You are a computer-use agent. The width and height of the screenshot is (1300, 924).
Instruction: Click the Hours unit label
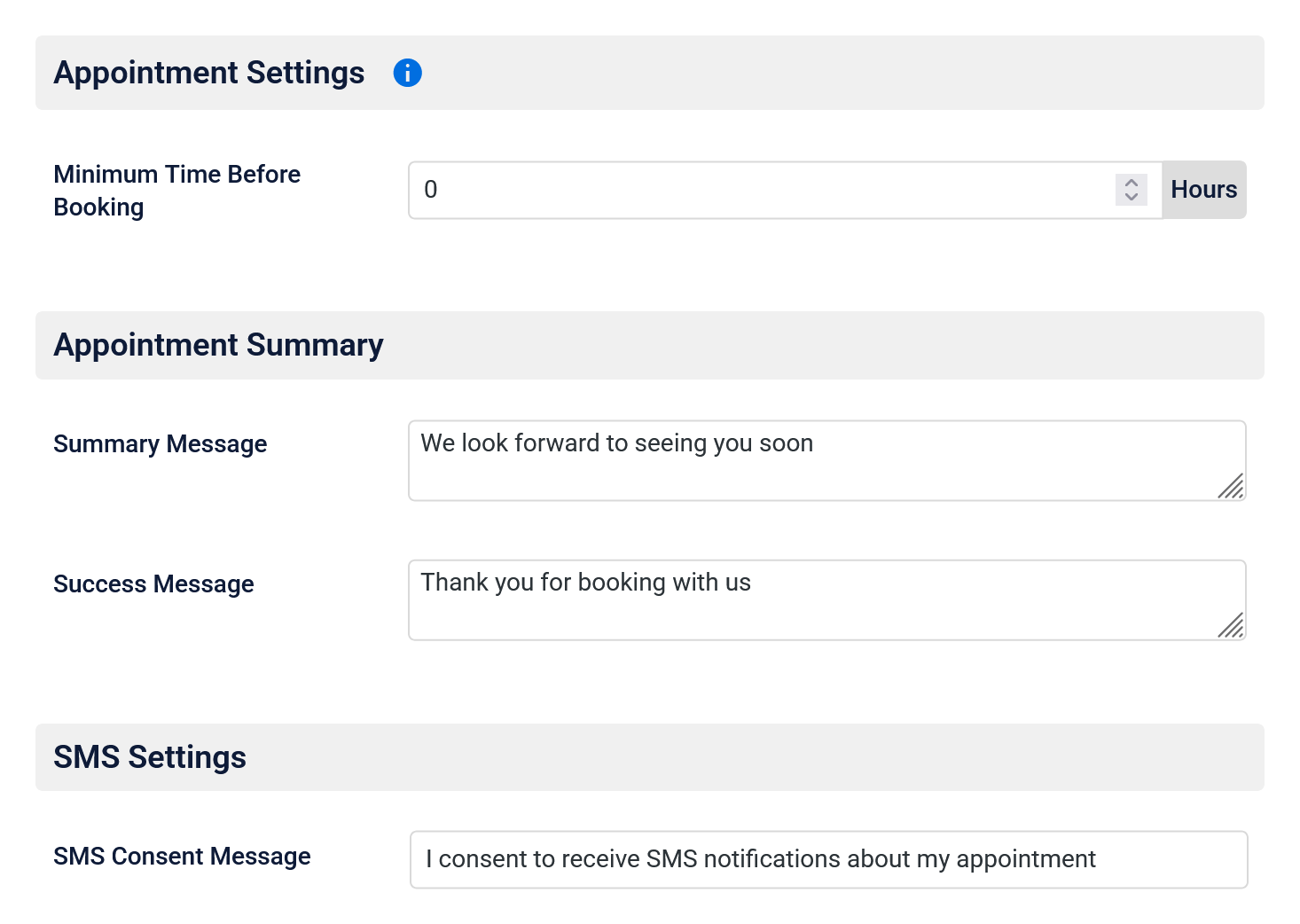pos(1203,189)
